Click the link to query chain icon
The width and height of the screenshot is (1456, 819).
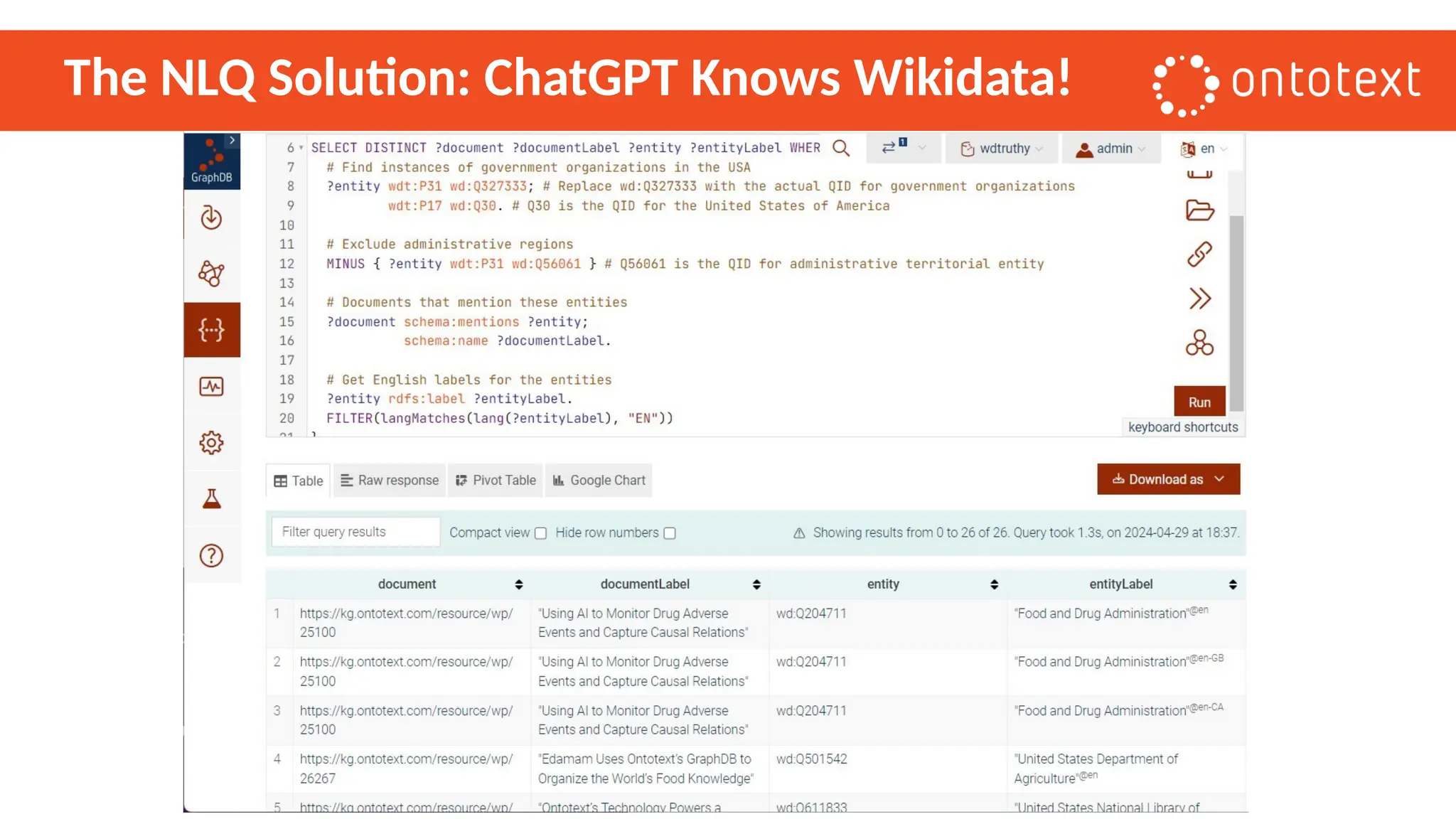point(1199,254)
